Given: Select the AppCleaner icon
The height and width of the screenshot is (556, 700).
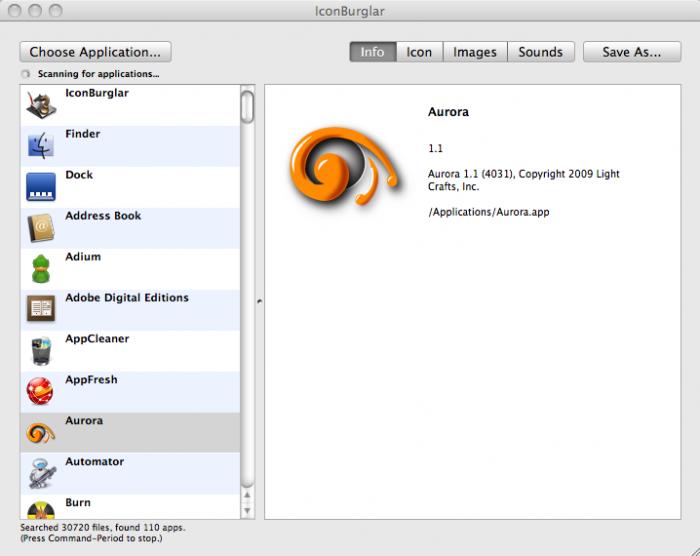Looking at the screenshot, I should point(41,351).
